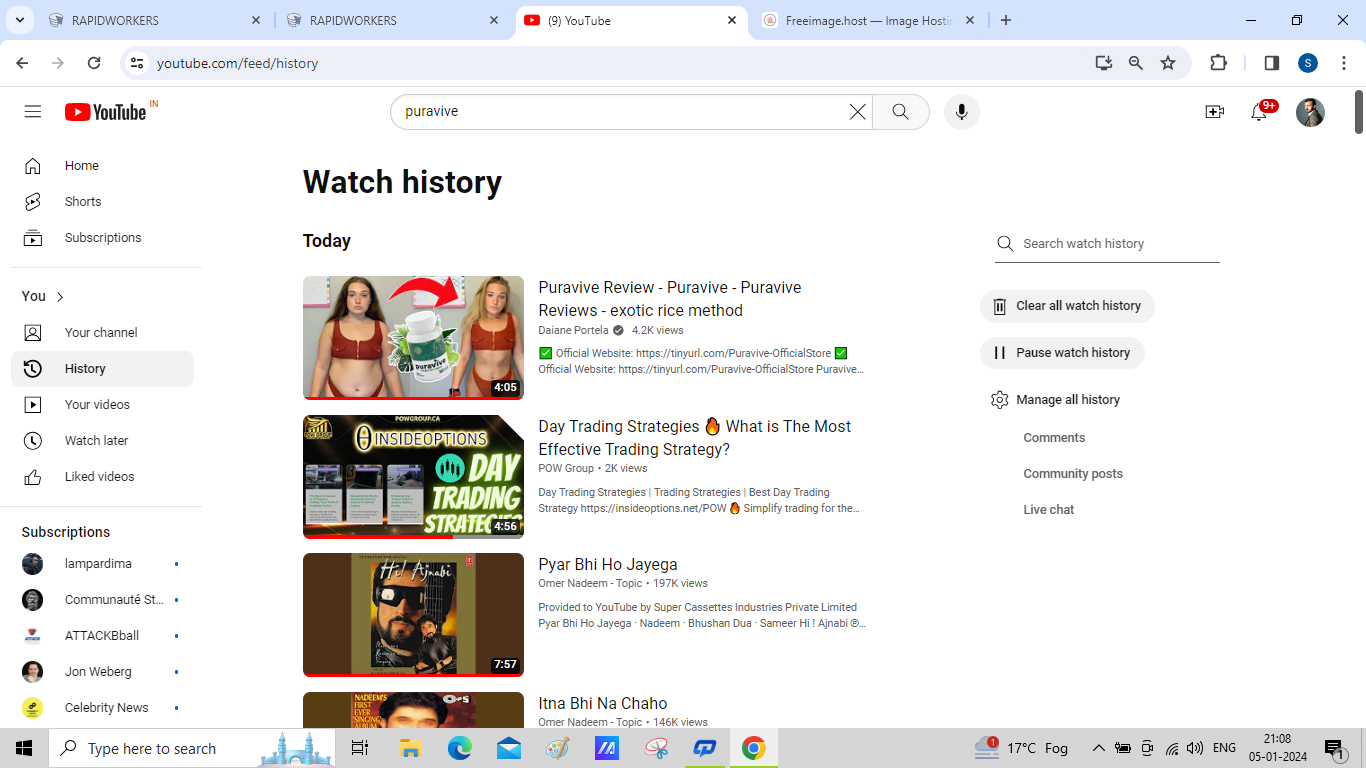Open Your videos
The height and width of the screenshot is (768, 1366).
pyautogui.click(x=102, y=405)
